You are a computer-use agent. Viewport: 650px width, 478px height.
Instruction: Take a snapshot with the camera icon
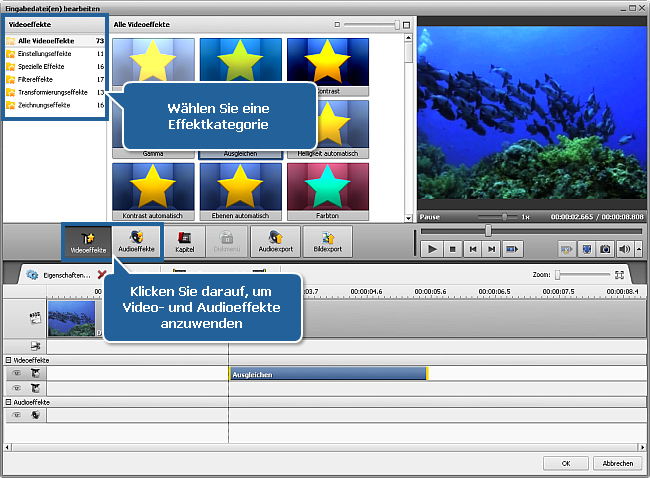pos(605,248)
